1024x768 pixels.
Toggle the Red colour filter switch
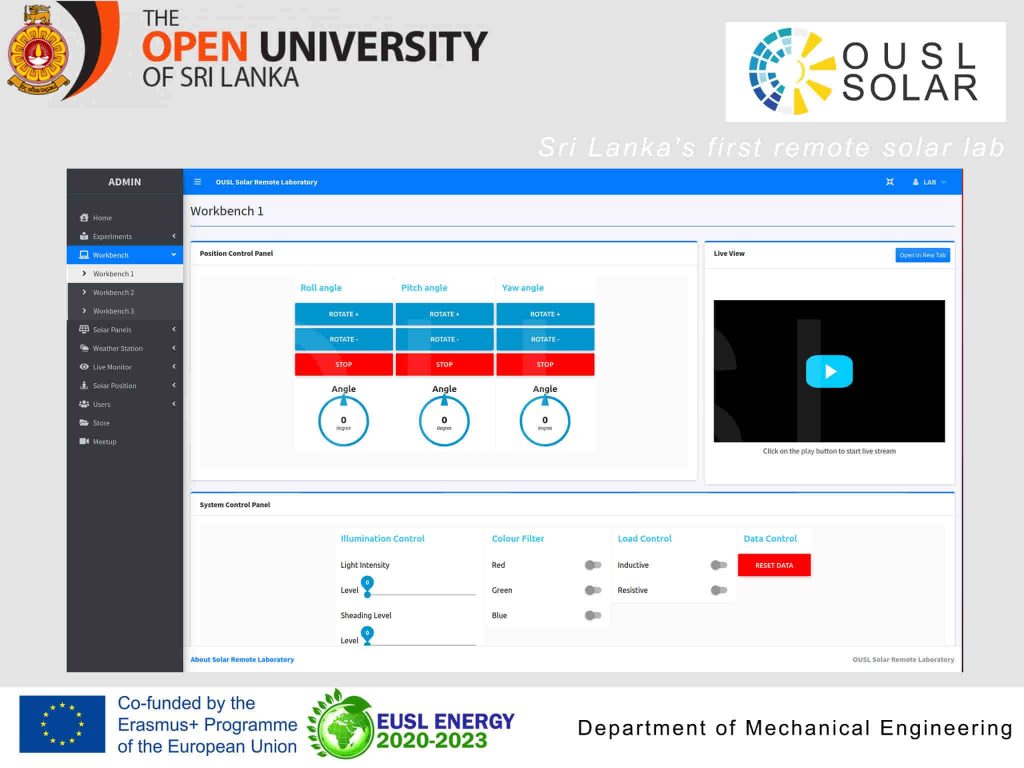click(x=592, y=565)
